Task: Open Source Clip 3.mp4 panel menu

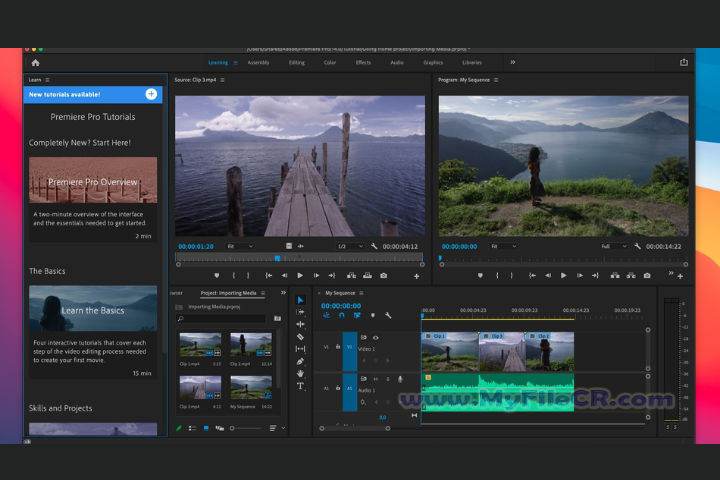Action: (223, 80)
